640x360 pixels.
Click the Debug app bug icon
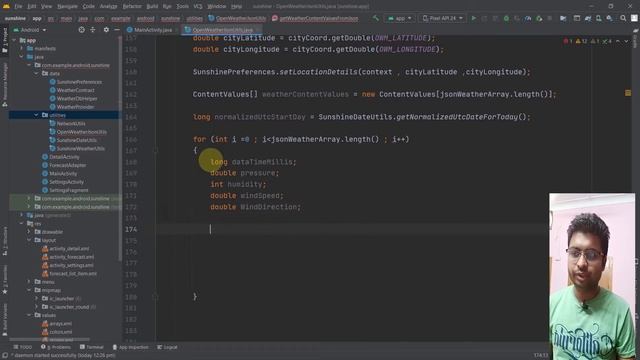coord(506,18)
